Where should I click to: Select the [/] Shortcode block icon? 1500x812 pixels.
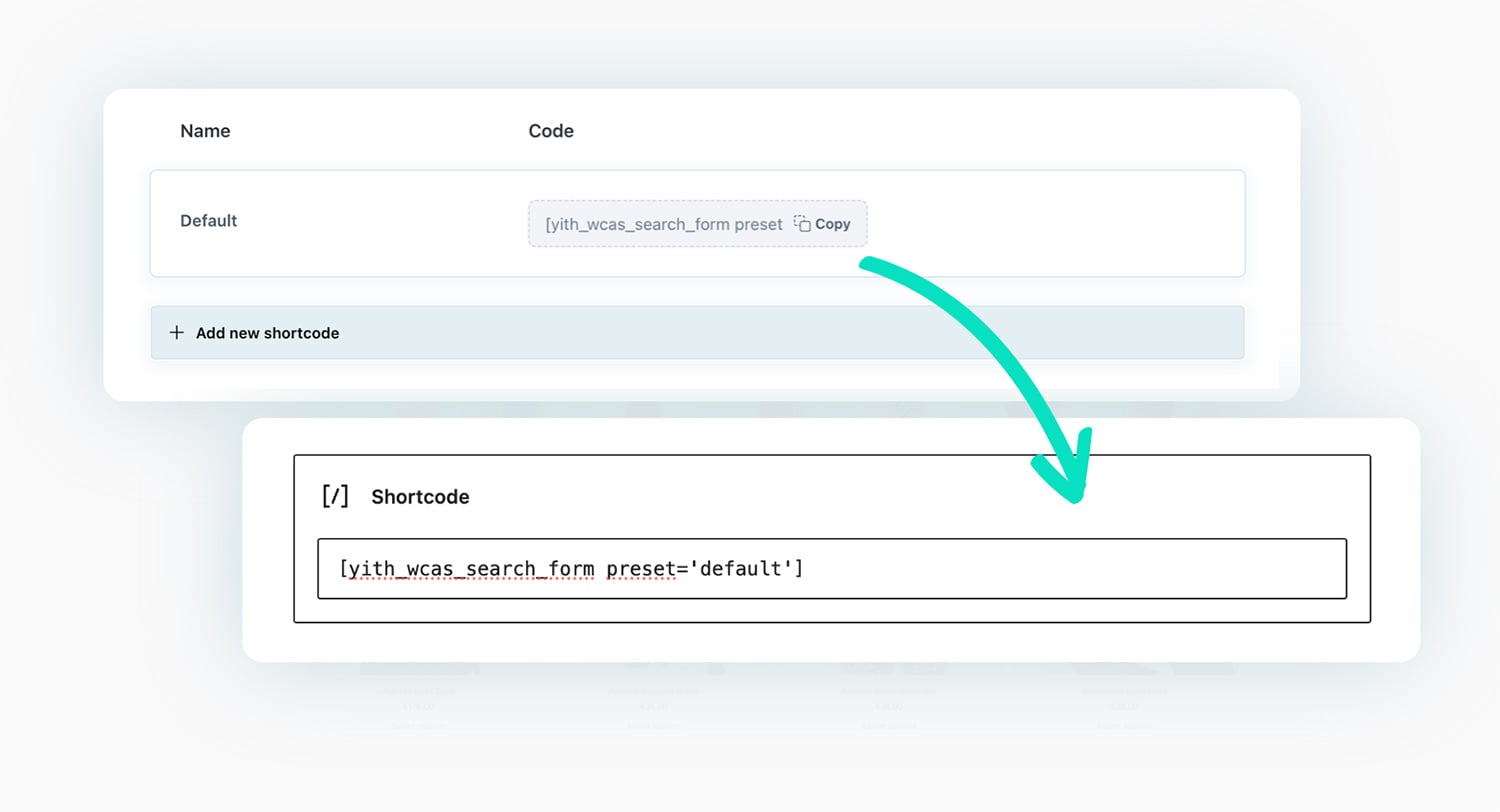pos(334,496)
